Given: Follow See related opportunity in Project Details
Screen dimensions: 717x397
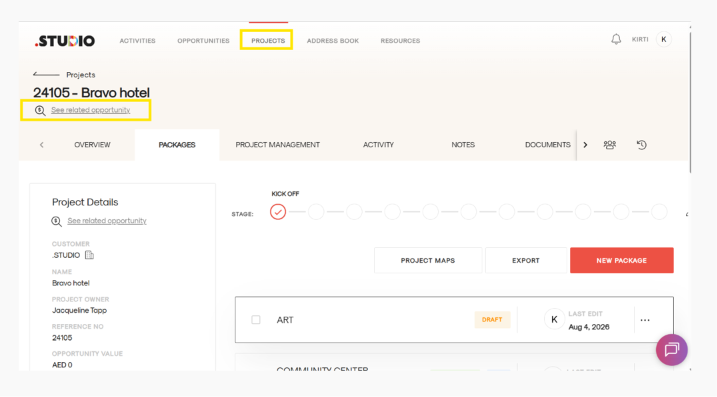Looking at the screenshot, I should click(x=107, y=221).
